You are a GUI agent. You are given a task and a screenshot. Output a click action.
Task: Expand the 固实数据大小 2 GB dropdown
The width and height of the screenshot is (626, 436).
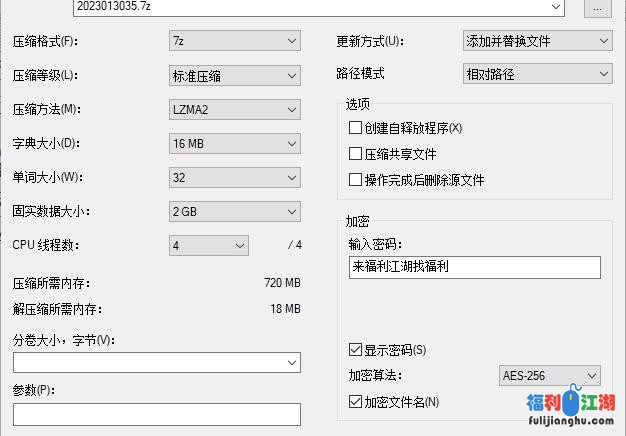click(234, 212)
